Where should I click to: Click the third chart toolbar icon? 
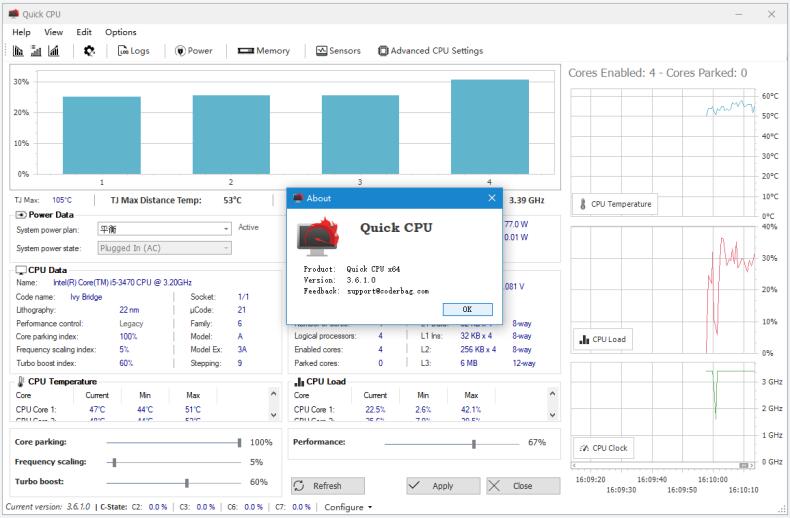point(53,51)
